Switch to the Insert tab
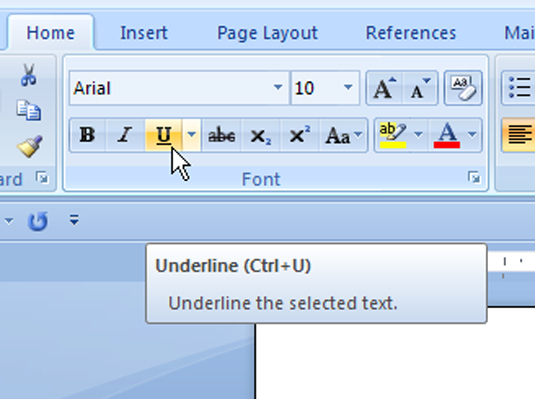Viewport: 535px width, 399px height. point(144,33)
